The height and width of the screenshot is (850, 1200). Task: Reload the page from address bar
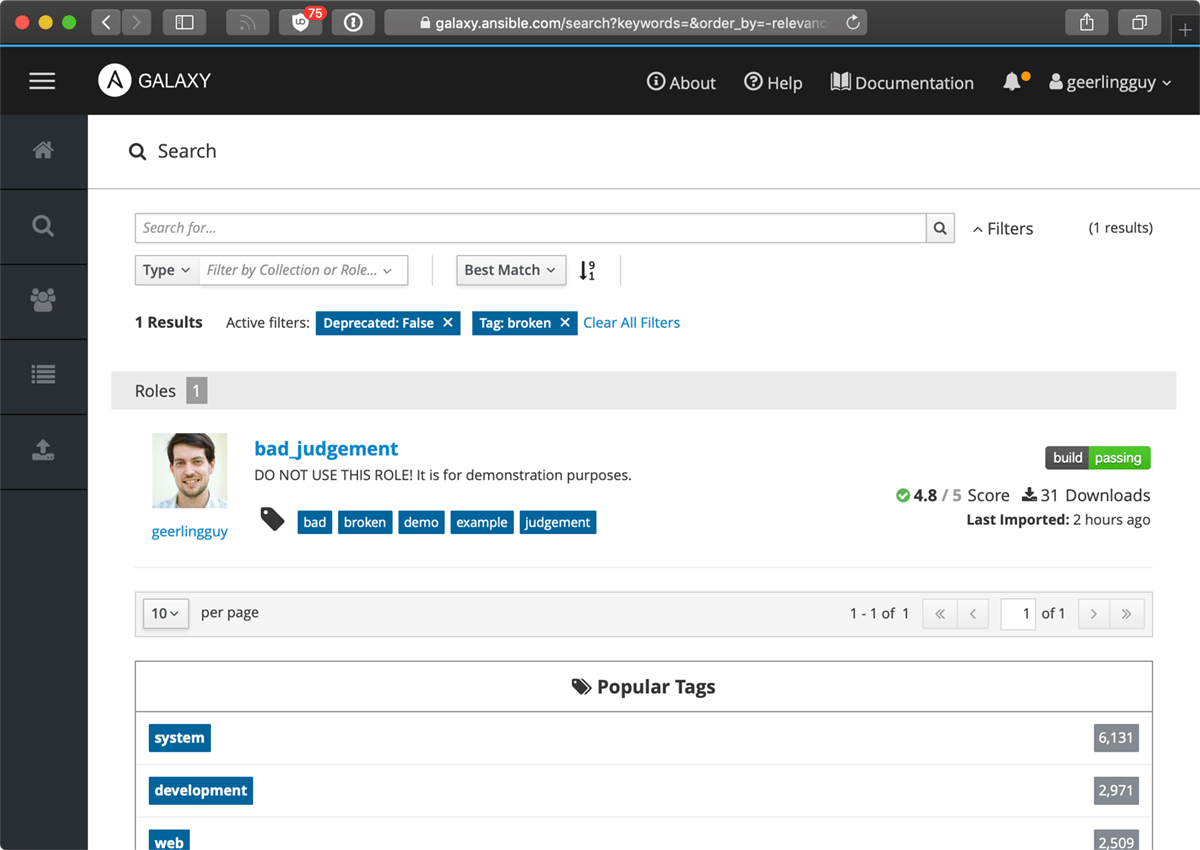click(852, 22)
